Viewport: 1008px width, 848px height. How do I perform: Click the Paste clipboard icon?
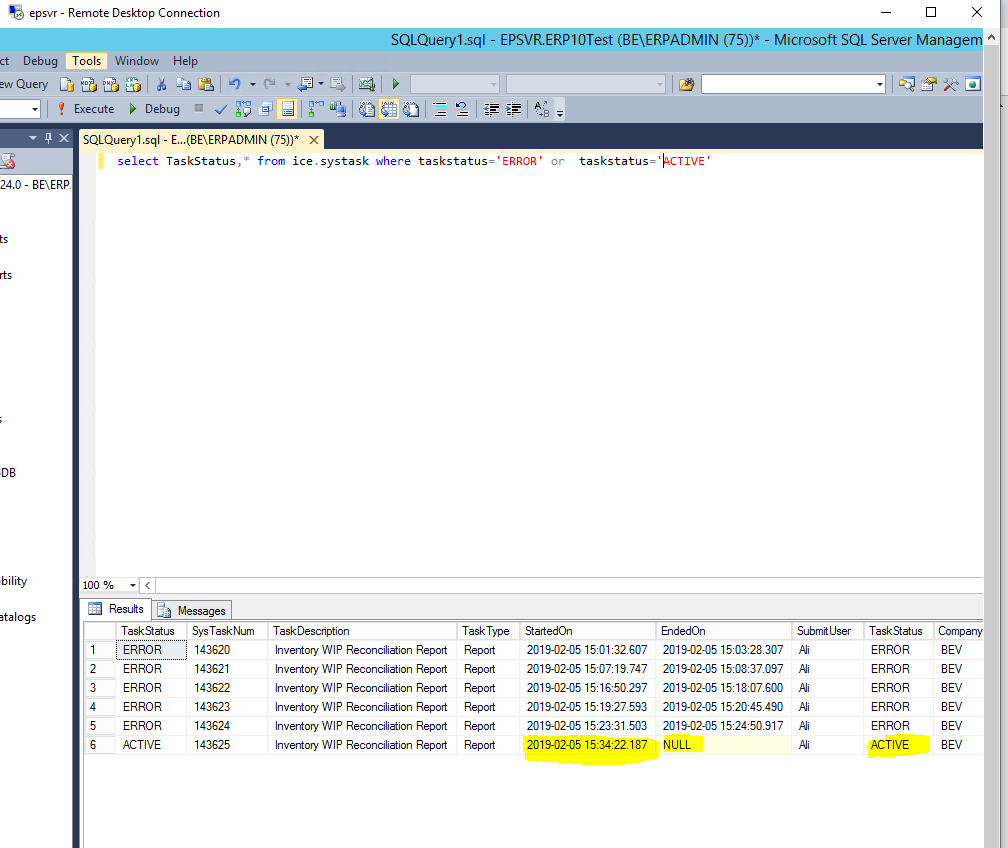click(x=206, y=84)
